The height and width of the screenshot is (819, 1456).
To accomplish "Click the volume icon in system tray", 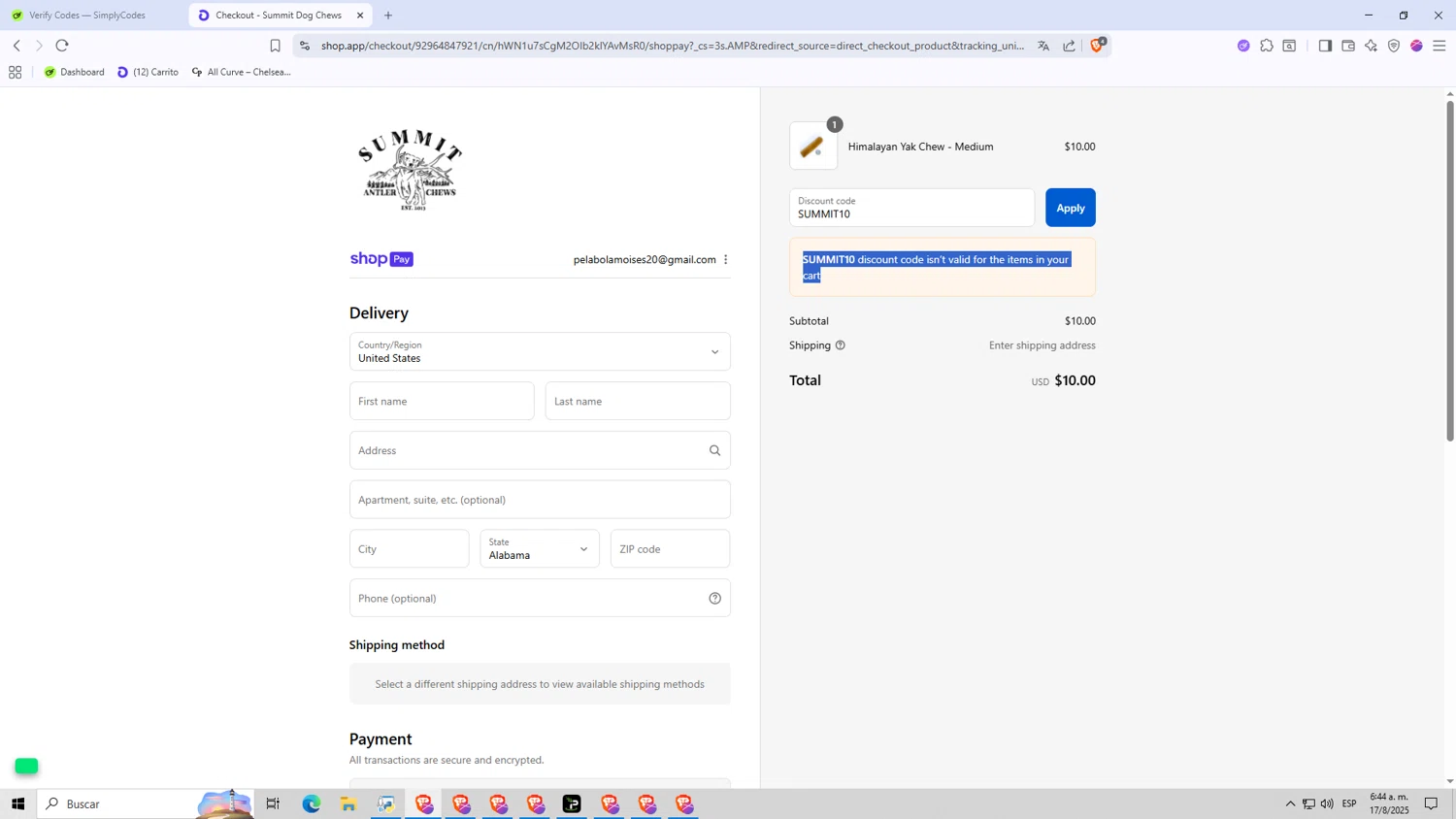I will coord(1327,803).
